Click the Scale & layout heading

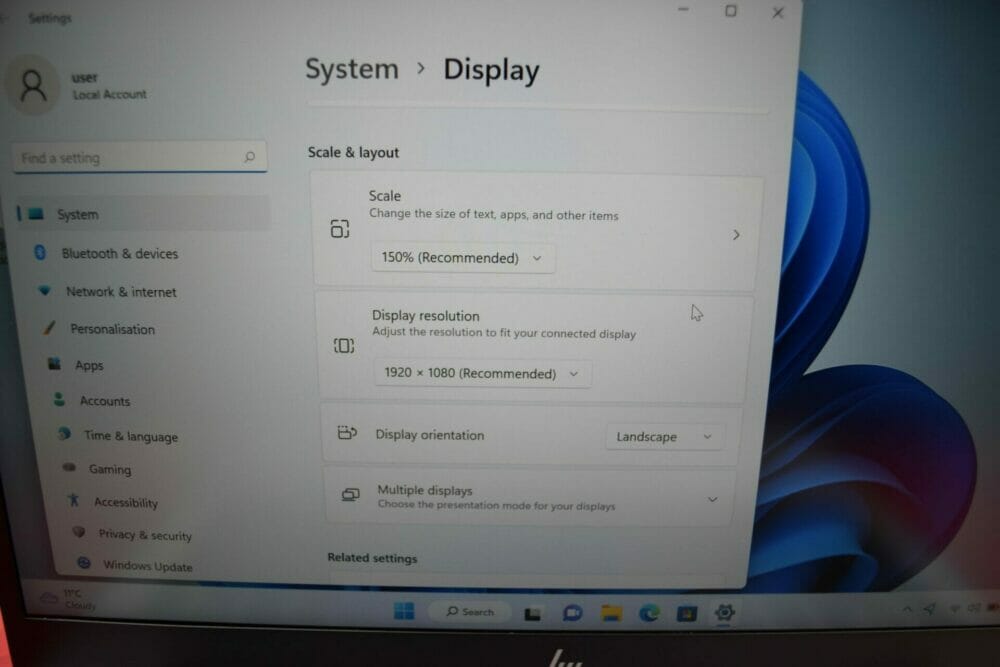point(353,152)
